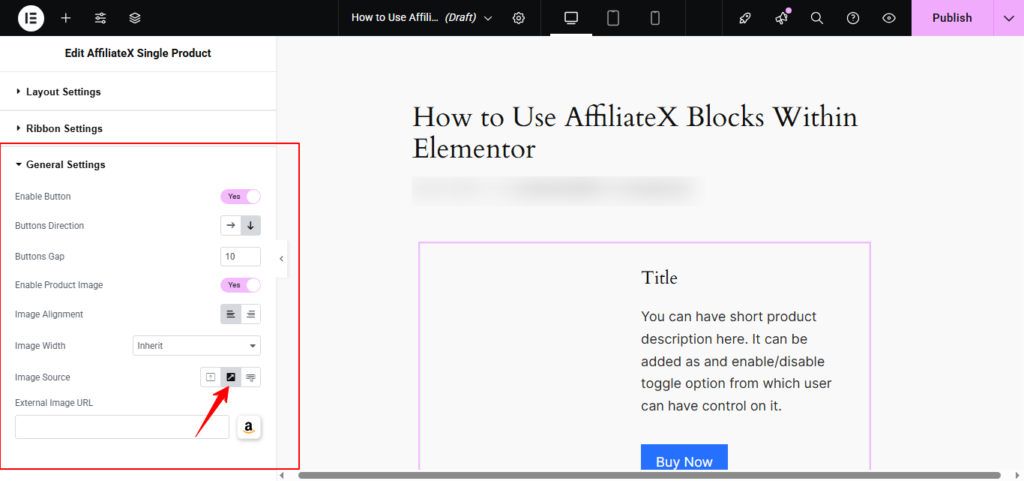Open the Structure layers icon
This screenshot has height=481, width=1024.
tap(135, 18)
